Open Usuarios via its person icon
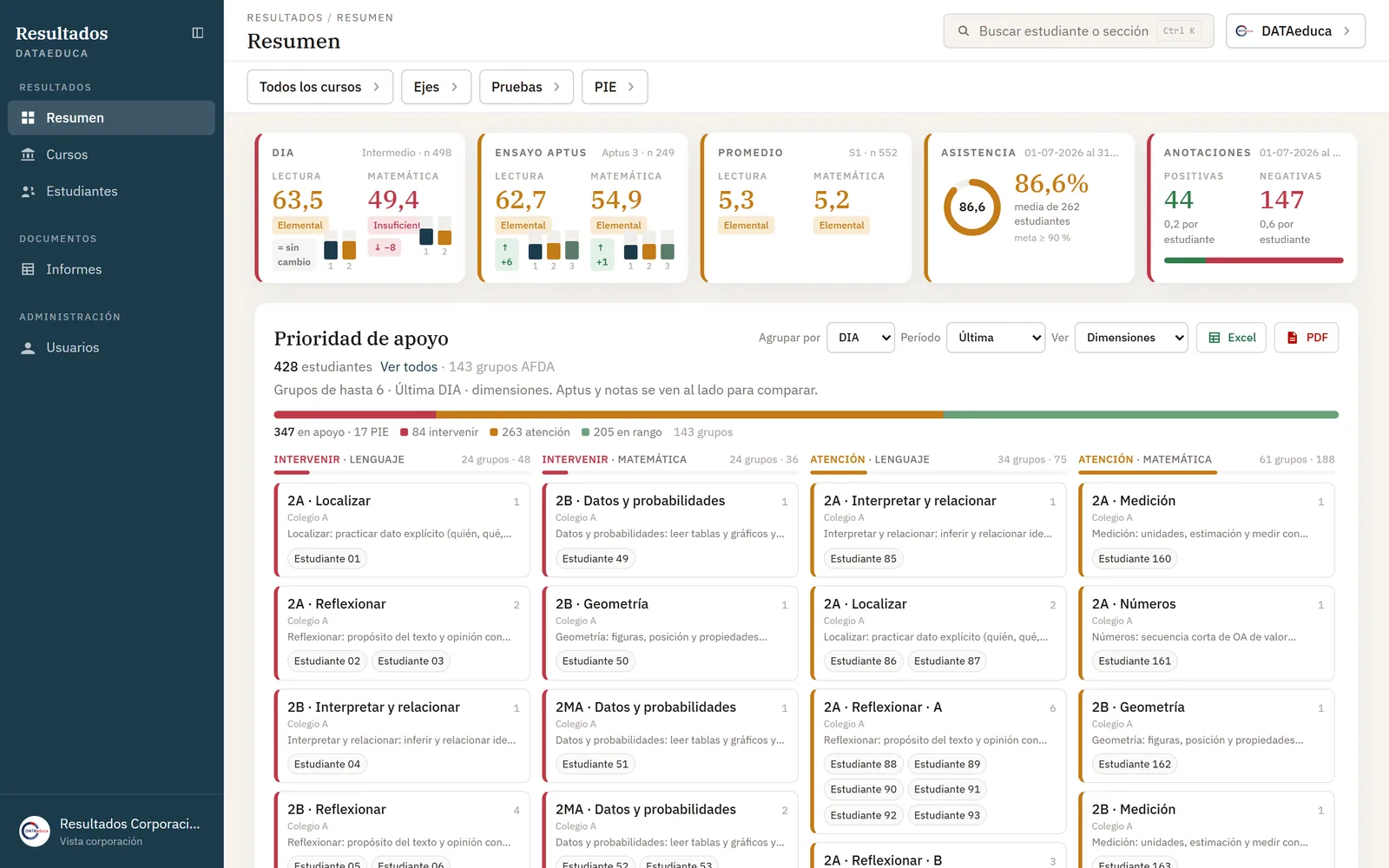The image size is (1389, 868). (29, 347)
